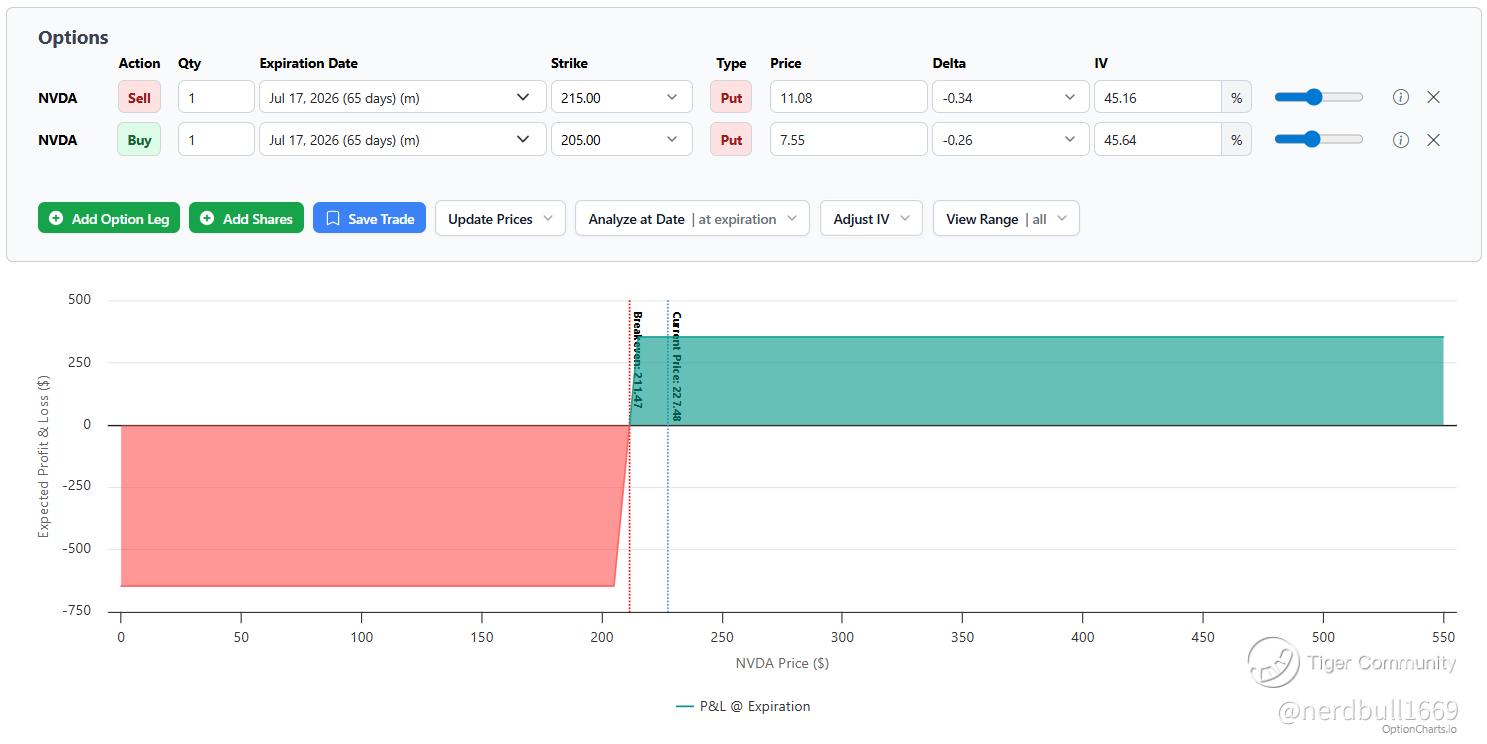The height and width of the screenshot is (744, 1487).
Task: Toggle Put type on the 205 strike leg
Action: 731,140
